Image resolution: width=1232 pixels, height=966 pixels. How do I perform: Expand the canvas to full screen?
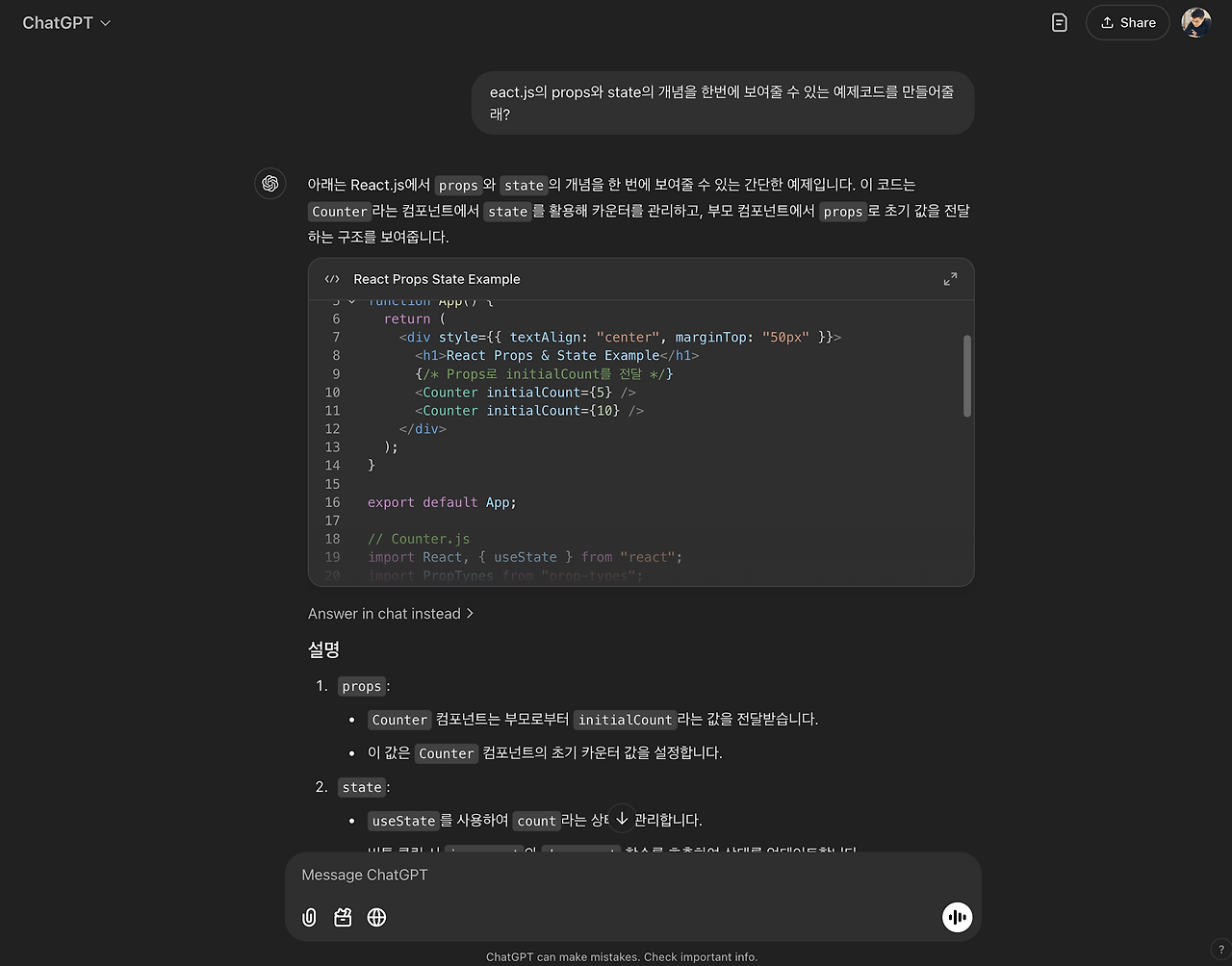[950, 278]
